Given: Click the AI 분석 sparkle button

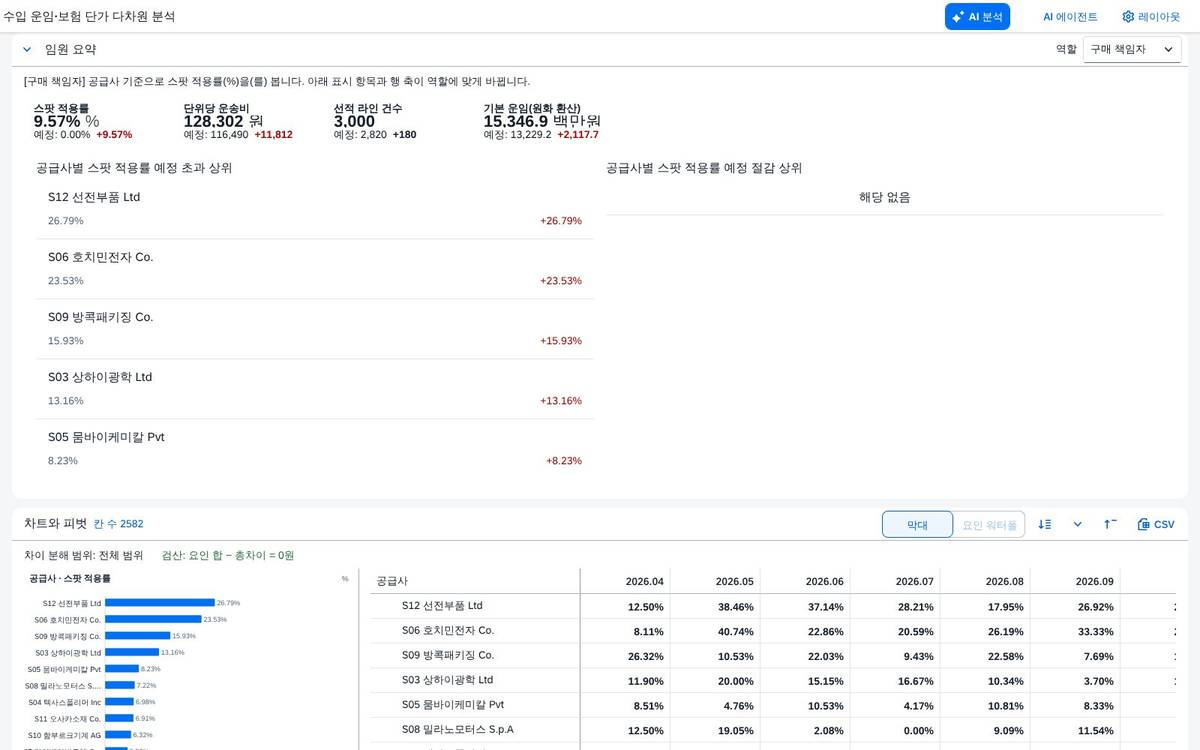Looking at the screenshot, I should 977,17.
